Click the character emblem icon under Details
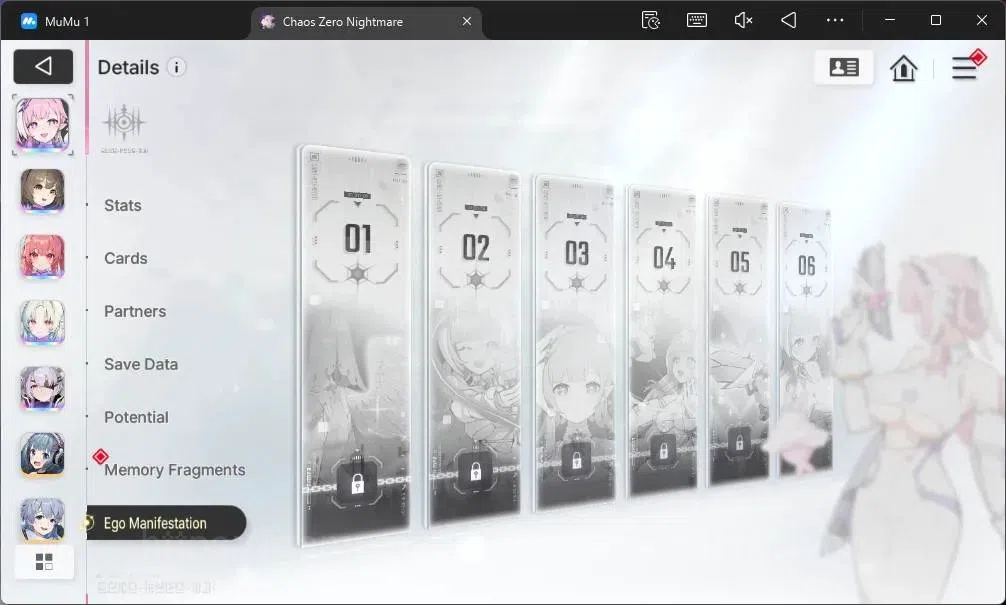The image size is (1006, 605). click(x=124, y=123)
